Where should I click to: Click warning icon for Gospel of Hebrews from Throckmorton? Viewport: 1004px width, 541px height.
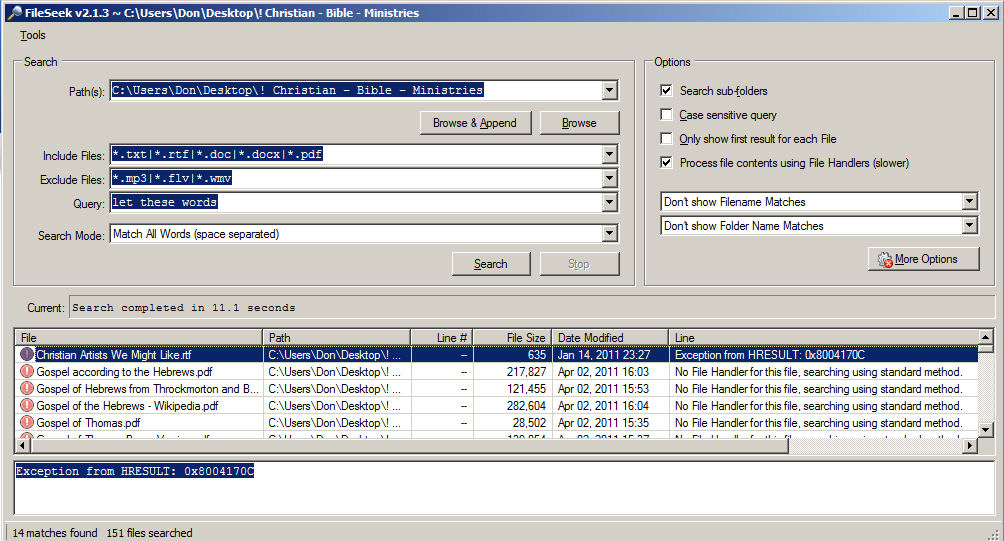[x=27, y=389]
